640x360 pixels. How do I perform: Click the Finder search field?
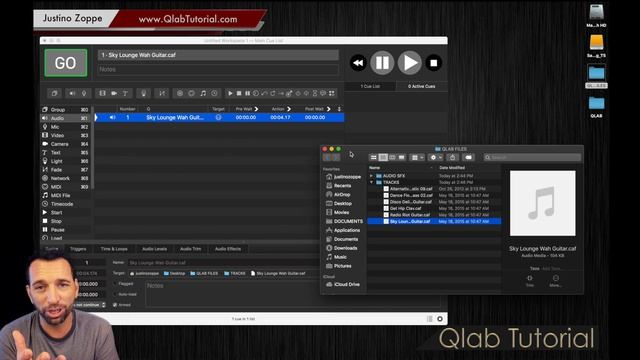pyautogui.click(x=532, y=157)
